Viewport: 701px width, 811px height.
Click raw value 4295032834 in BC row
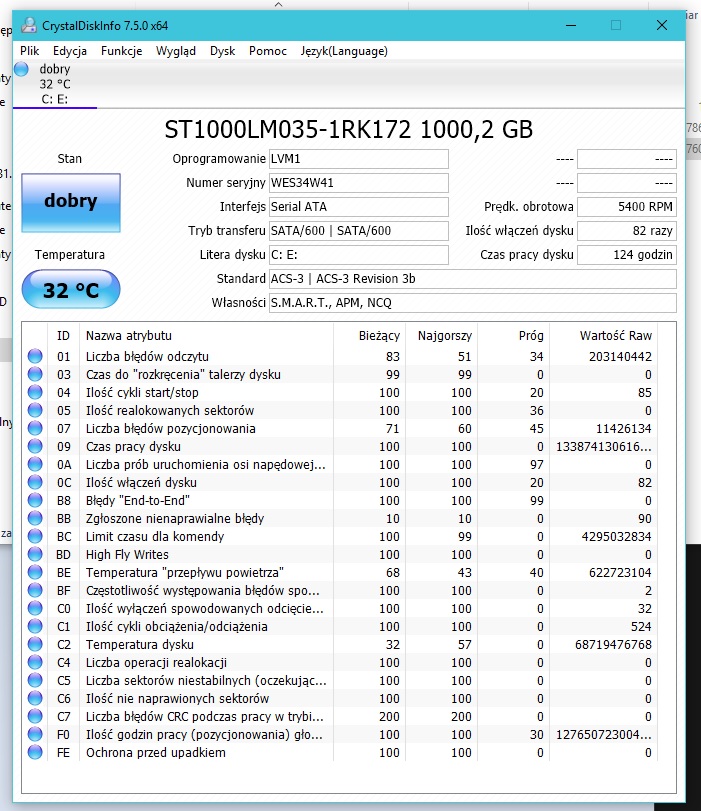pyautogui.click(x=617, y=536)
